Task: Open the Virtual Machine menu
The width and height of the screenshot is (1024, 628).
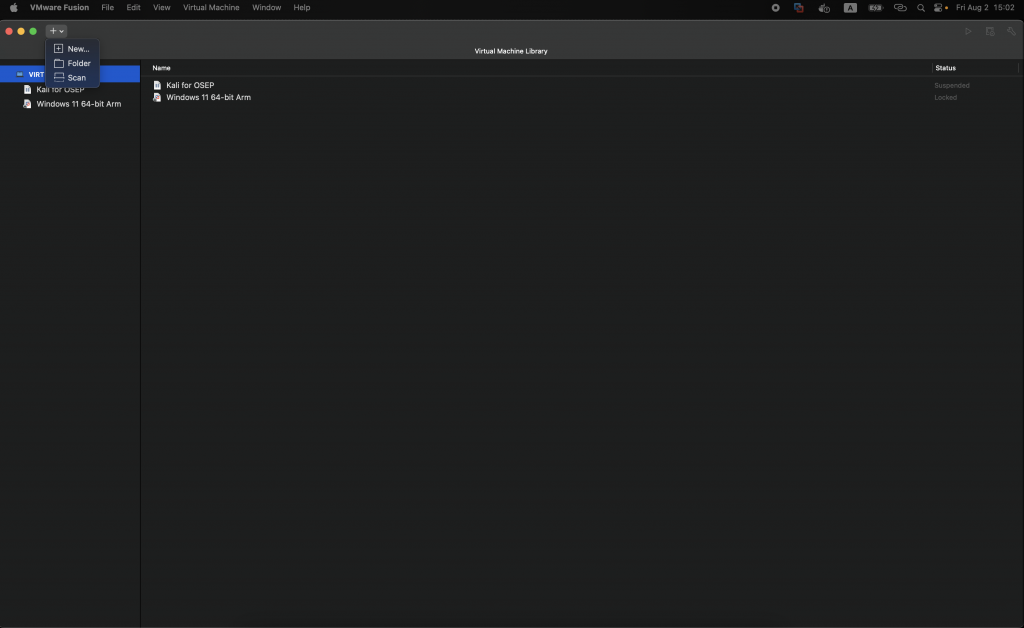Action: pos(211,8)
